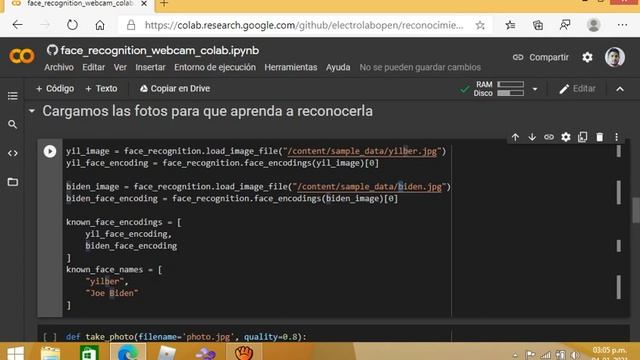
Task: Open browser profile icon
Action: (593, 25)
